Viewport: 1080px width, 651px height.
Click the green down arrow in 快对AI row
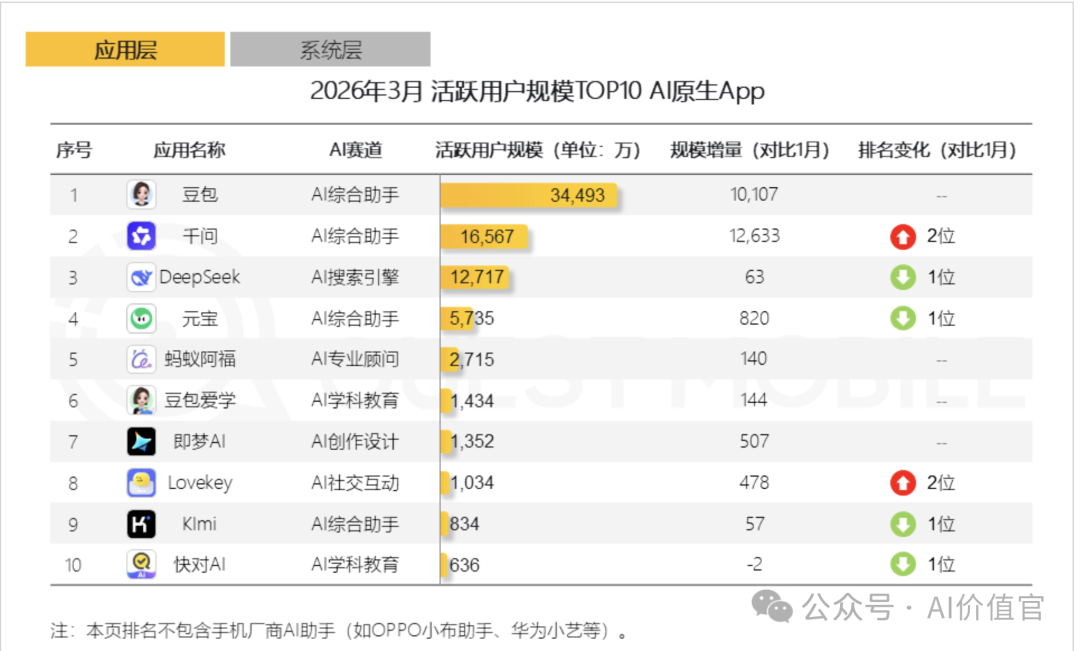(903, 565)
